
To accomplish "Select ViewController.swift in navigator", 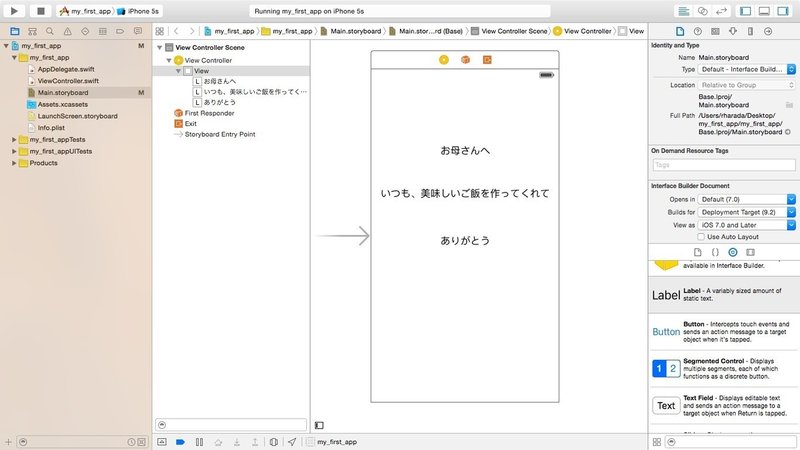I will [68, 81].
